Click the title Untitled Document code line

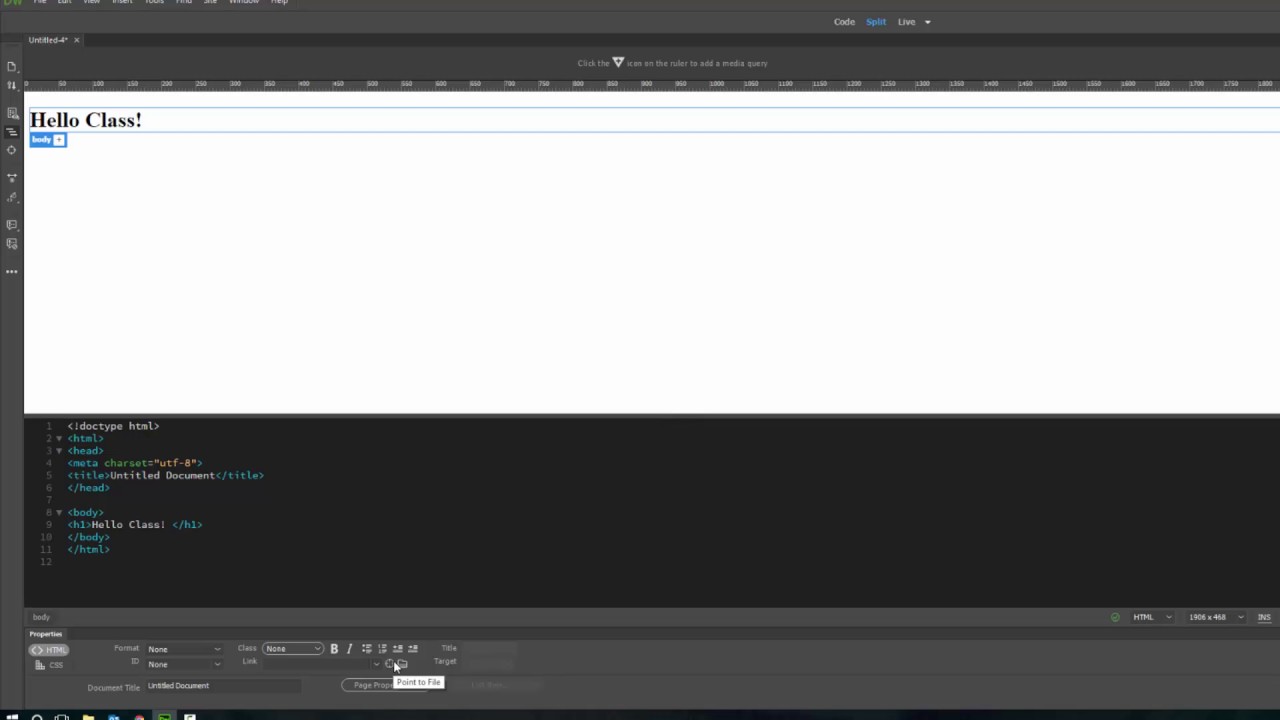tap(166, 475)
